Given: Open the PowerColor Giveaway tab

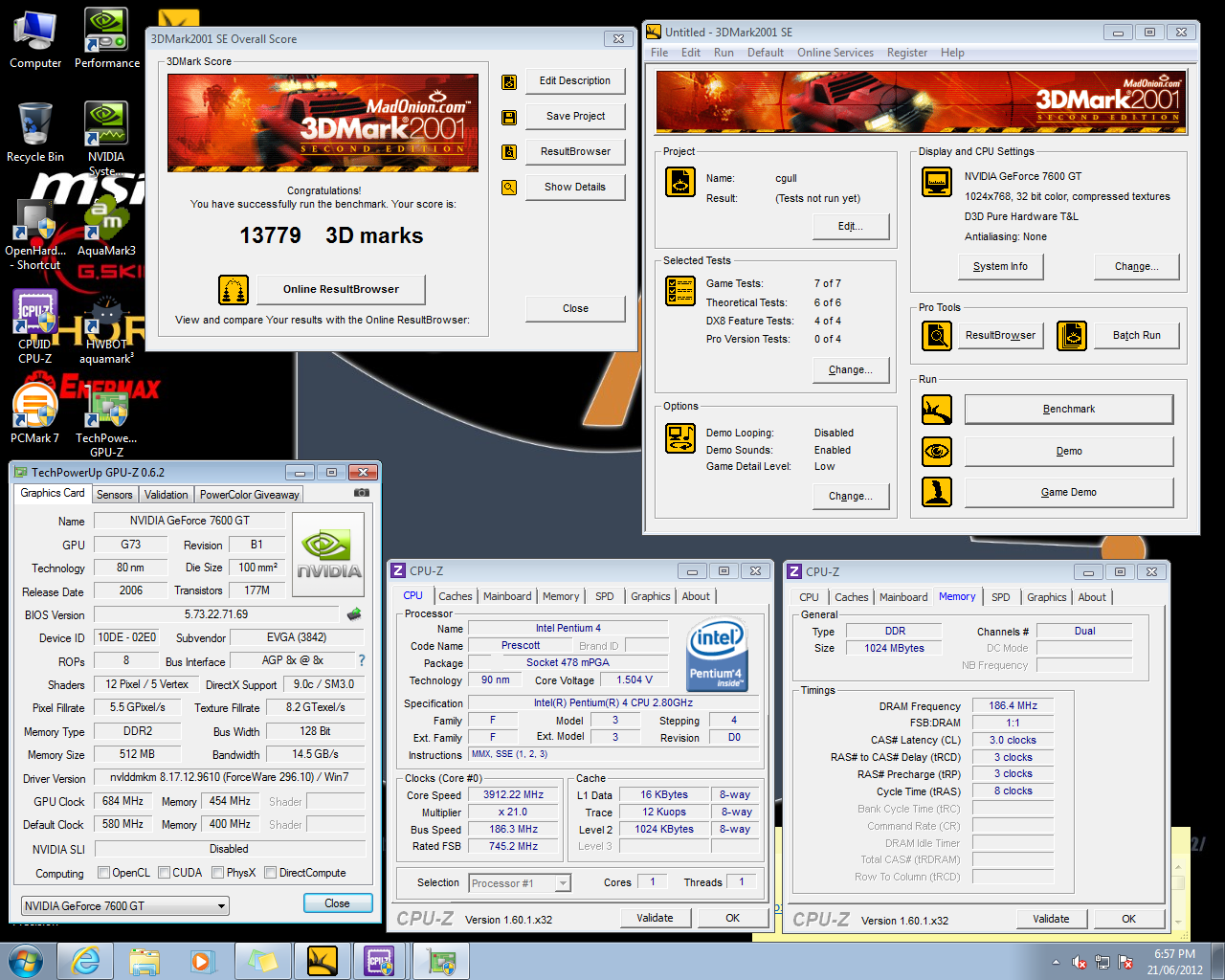Looking at the screenshot, I should (249, 495).
